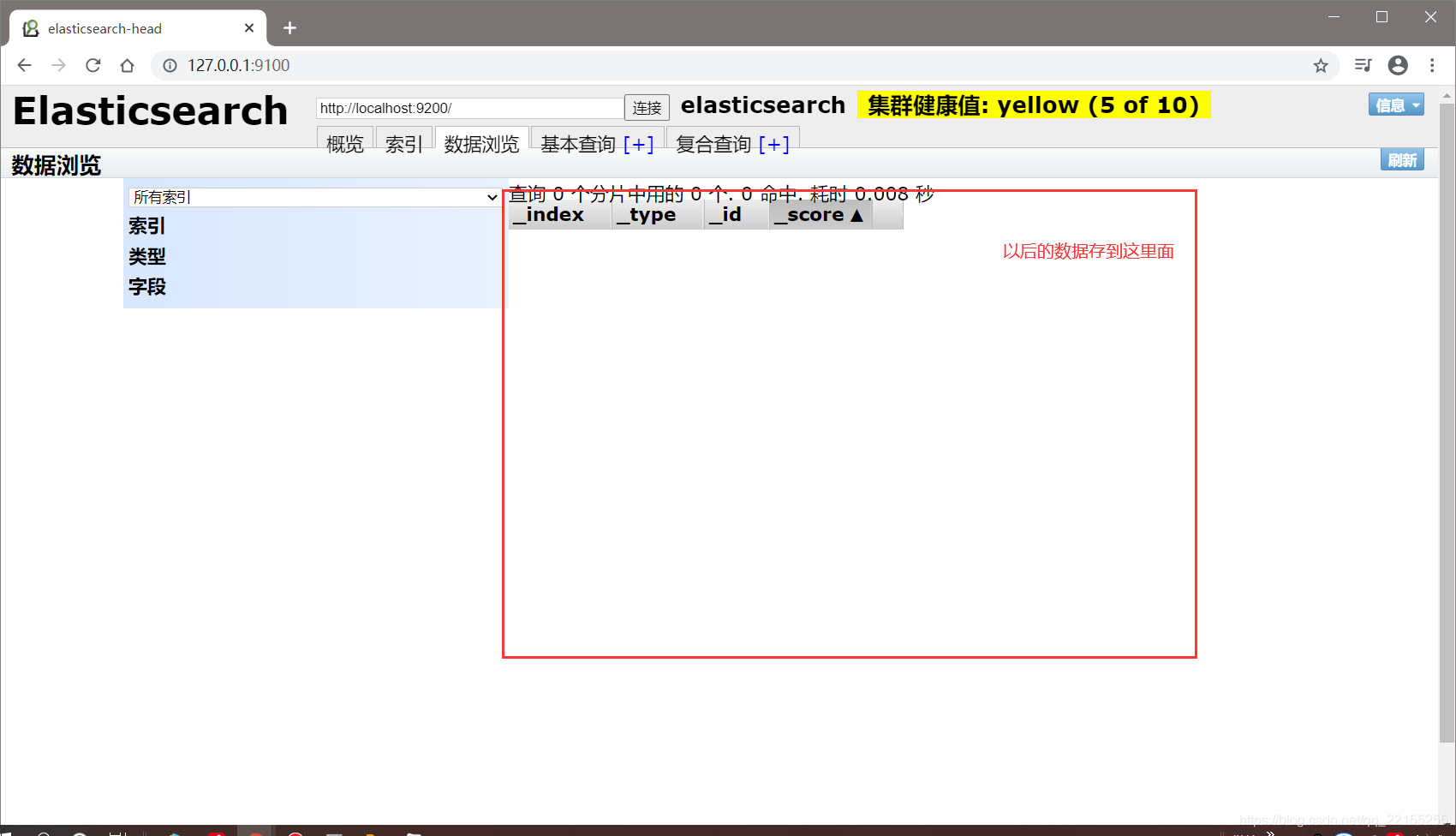Click the Elasticsearch page title
Viewport: 1456px width, 836px height.
tap(151, 111)
